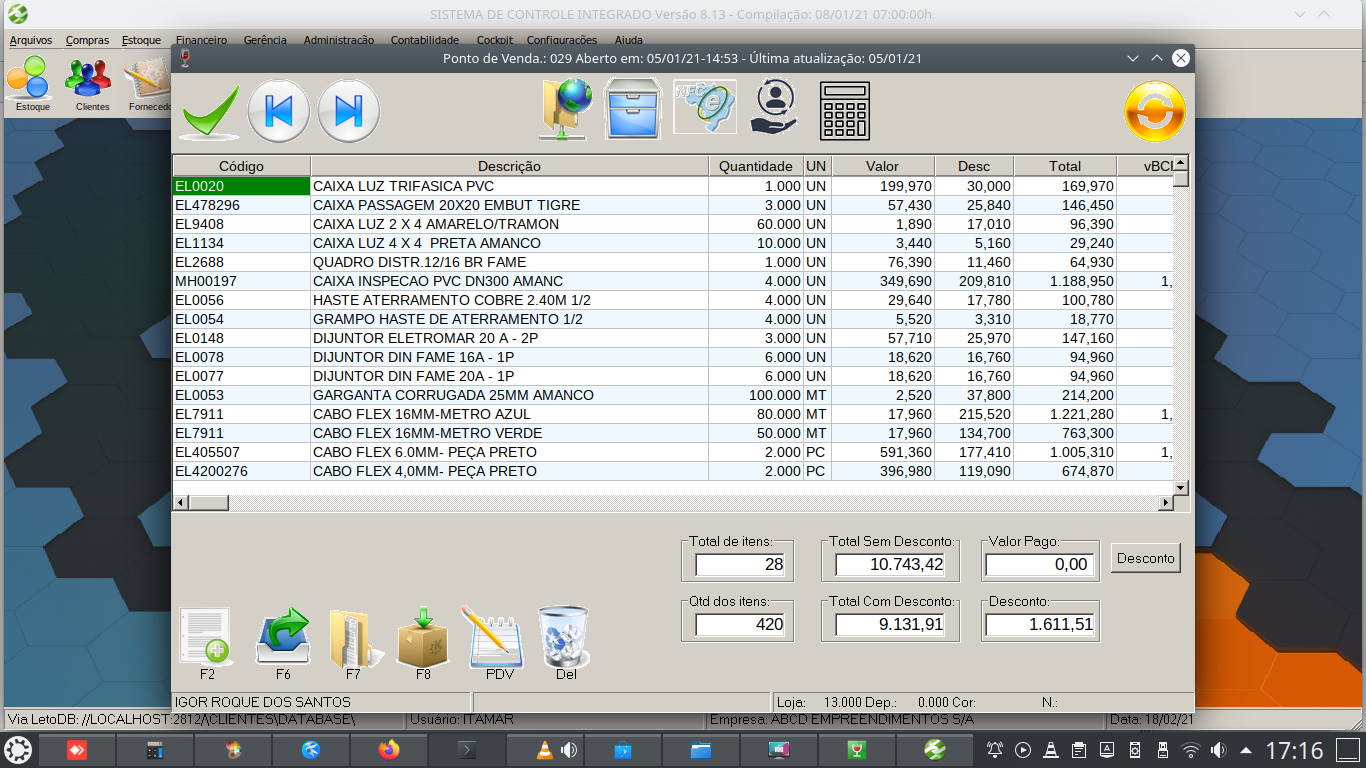Open the Financeiro menu
Viewport: 1366px width, 768px height.
201,40
